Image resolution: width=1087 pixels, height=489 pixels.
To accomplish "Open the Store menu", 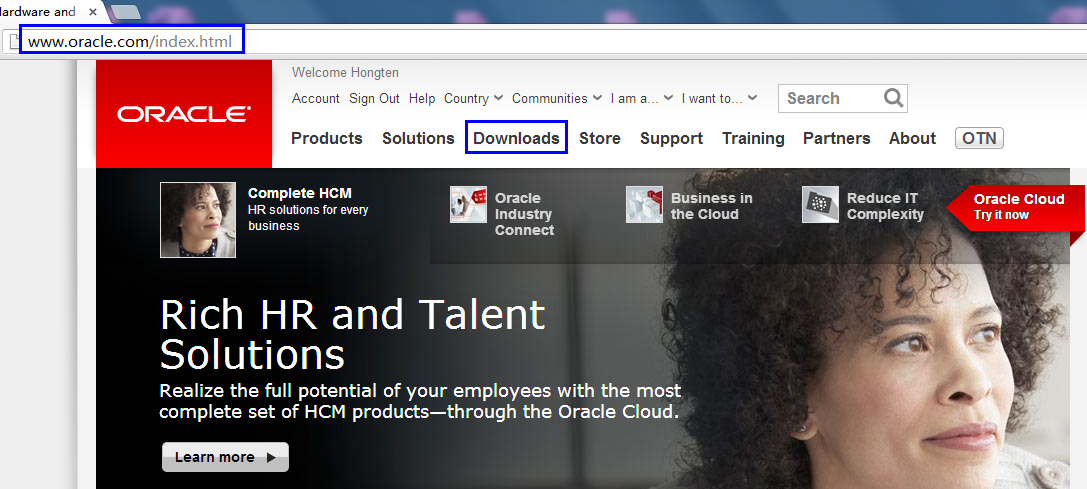I will pyautogui.click(x=600, y=138).
